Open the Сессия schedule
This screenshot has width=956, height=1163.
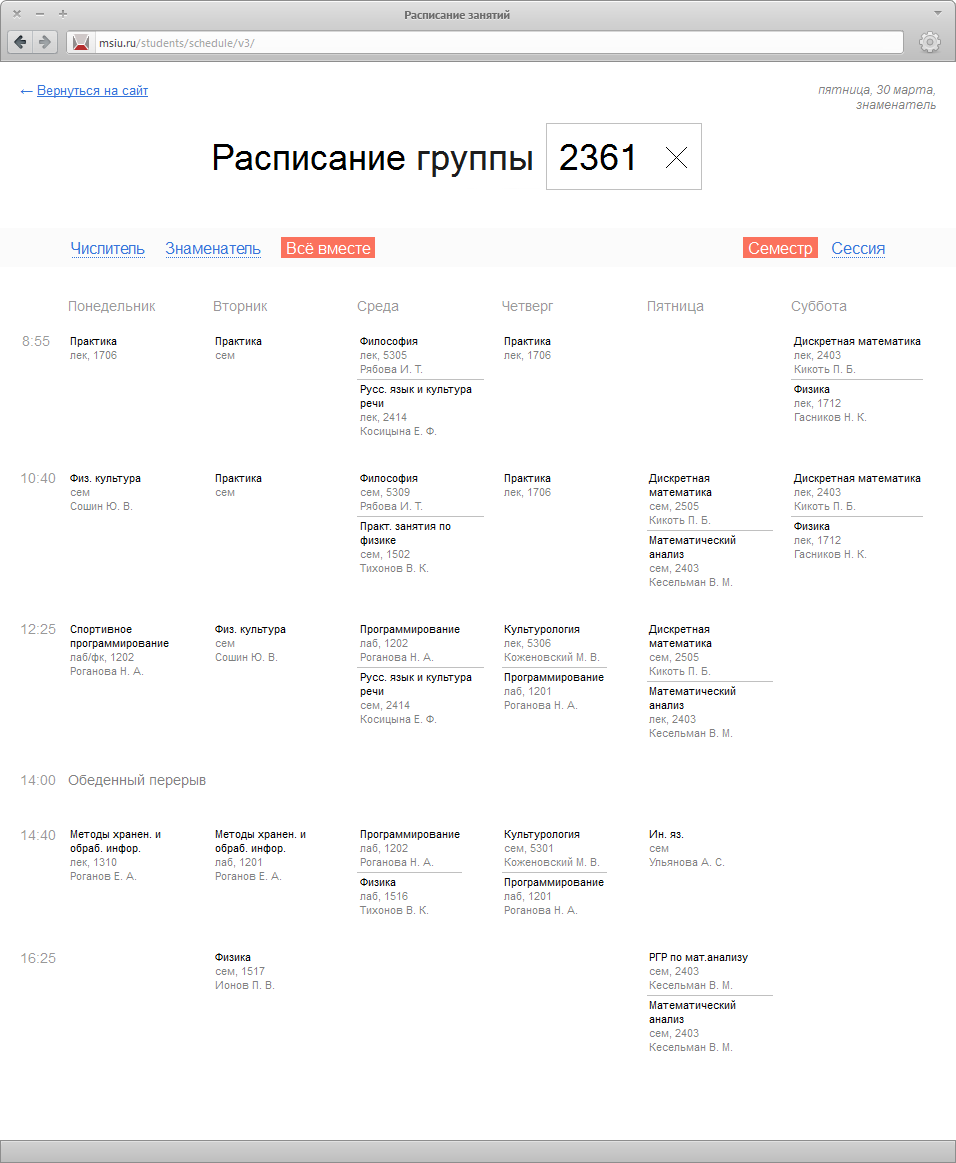858,248
